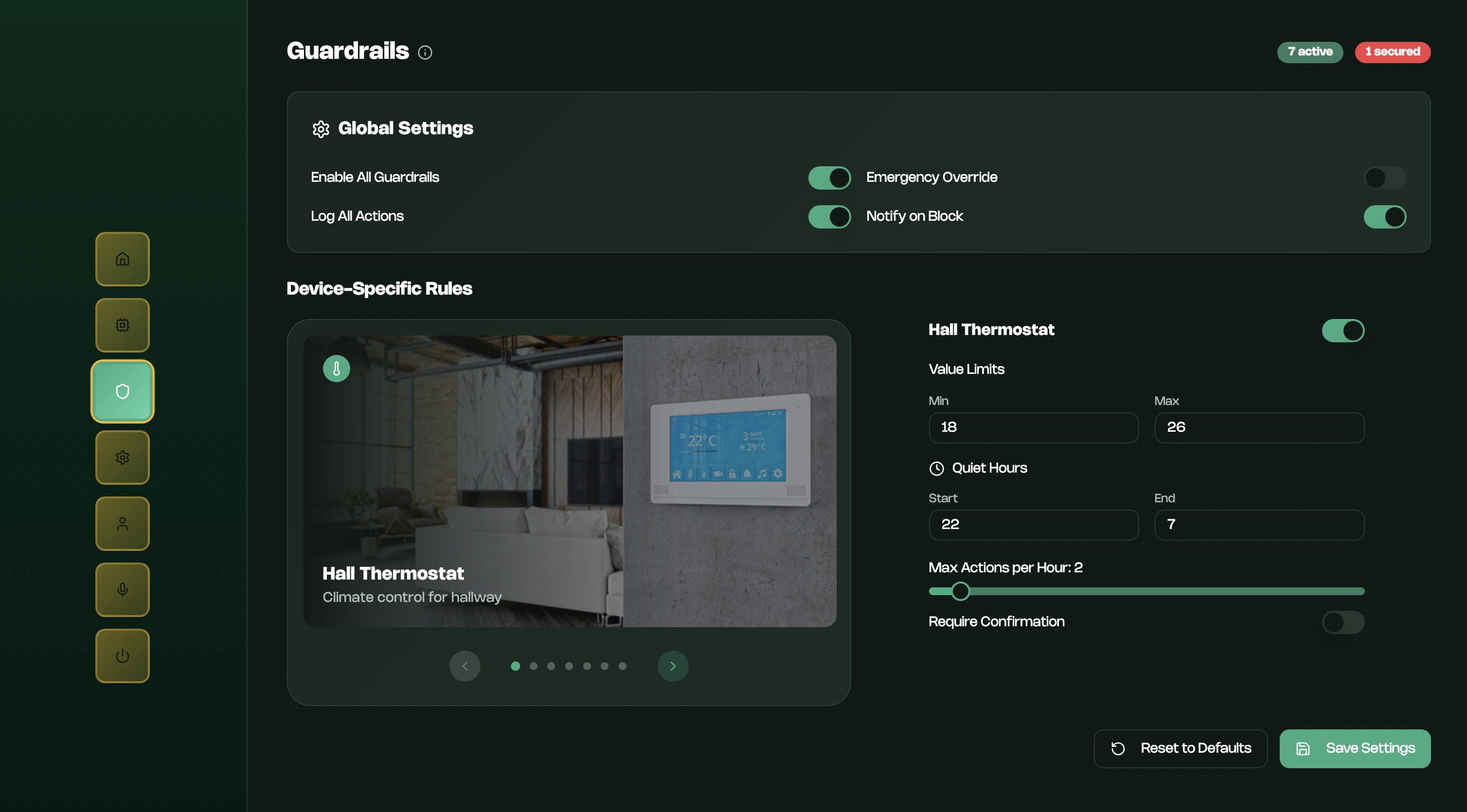Go to previous device with left chevron
Screen dimensions: 1467x812
(x=465, y=666)
